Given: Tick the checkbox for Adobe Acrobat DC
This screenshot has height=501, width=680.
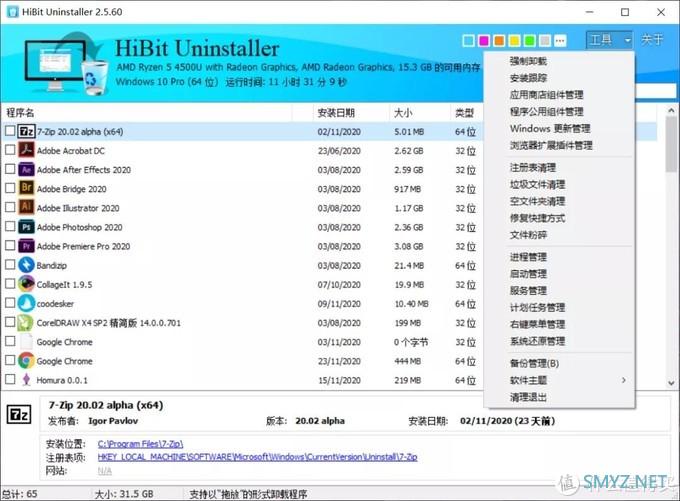Looking at the screenshot, I should pyautogui.click(x=10, y=150).
